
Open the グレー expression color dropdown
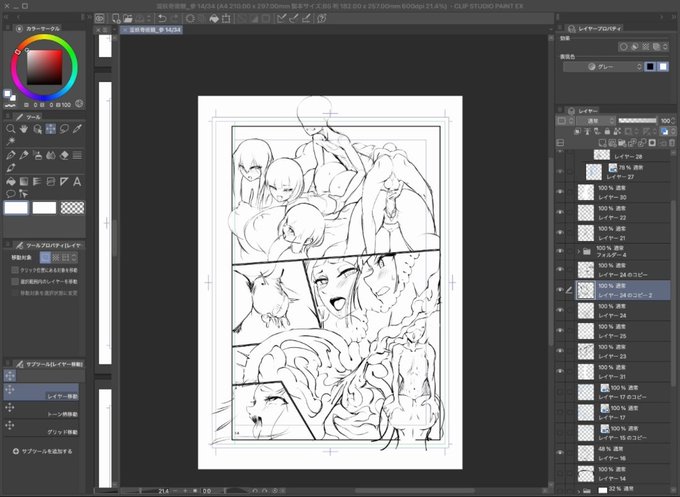pos(603,67)
